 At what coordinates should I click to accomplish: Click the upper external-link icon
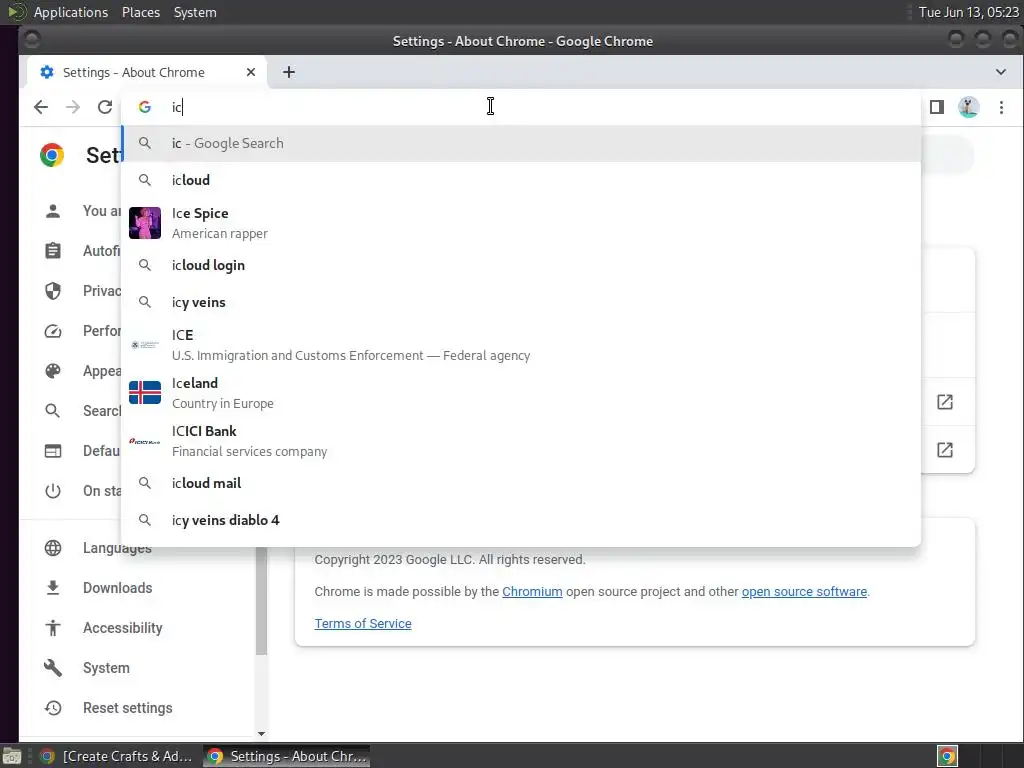[x=945, y=402]
